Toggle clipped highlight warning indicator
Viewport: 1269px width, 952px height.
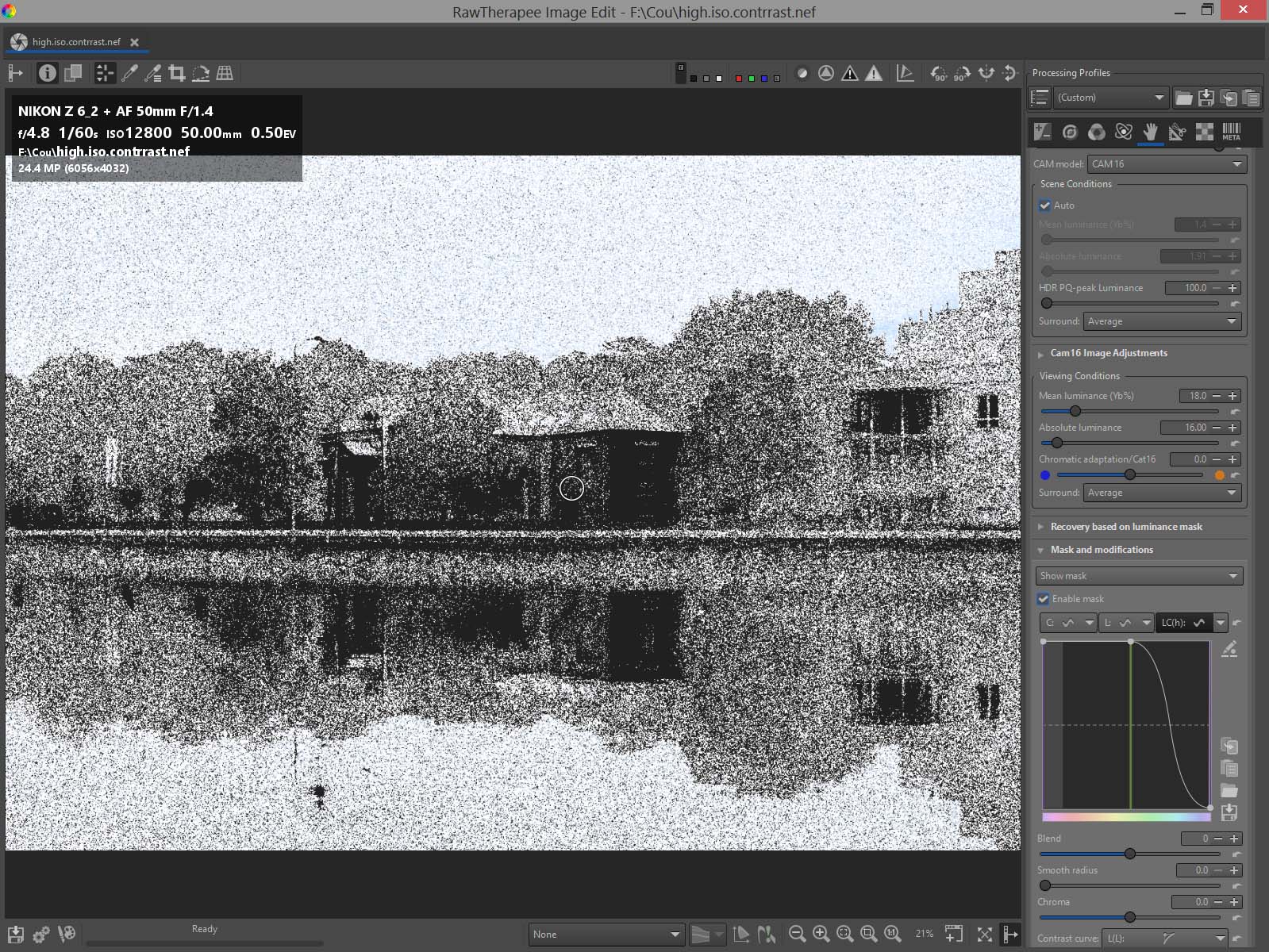873,74
